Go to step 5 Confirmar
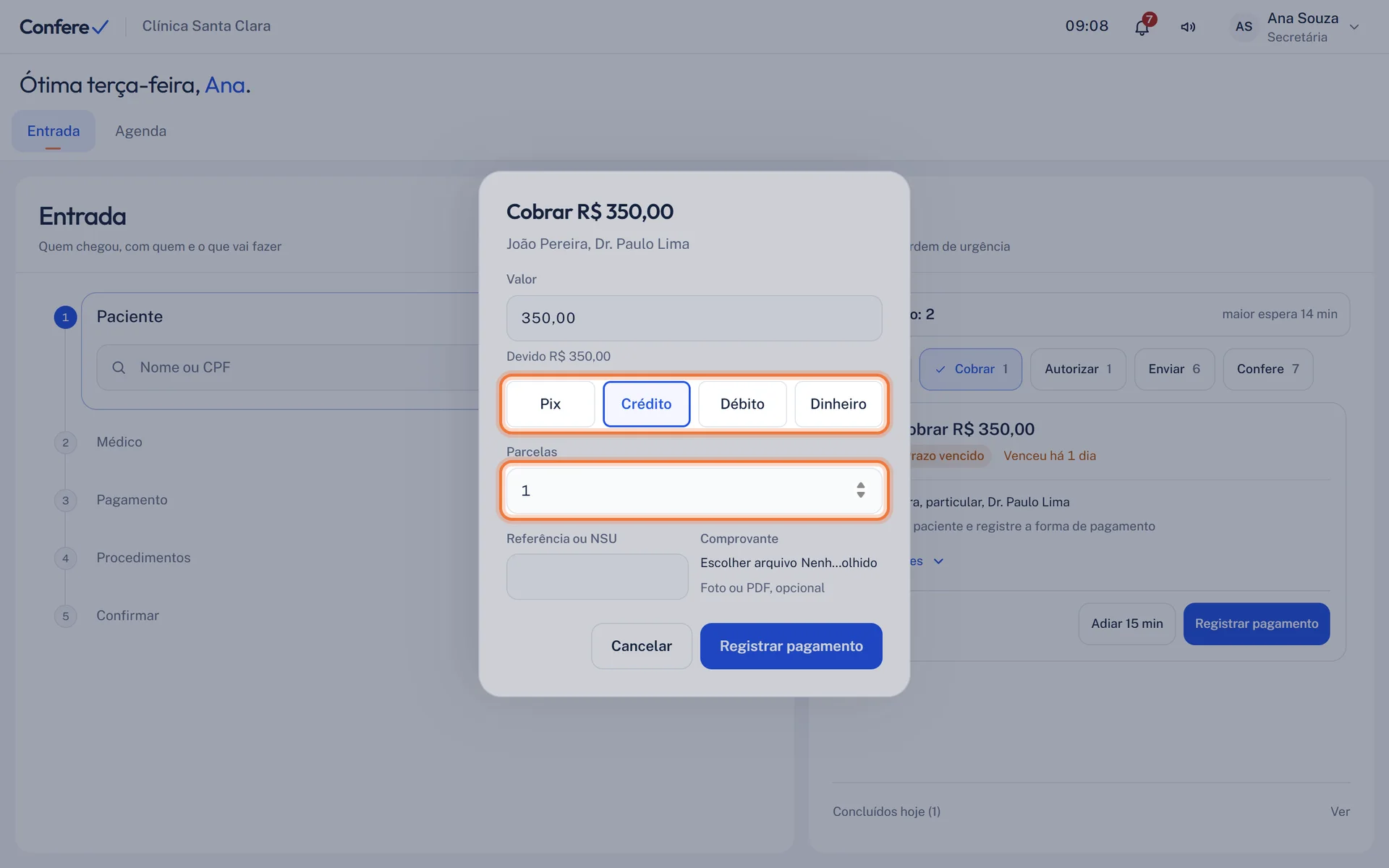The width and height of the screenshot is (1389, 868). coord(127,616)
